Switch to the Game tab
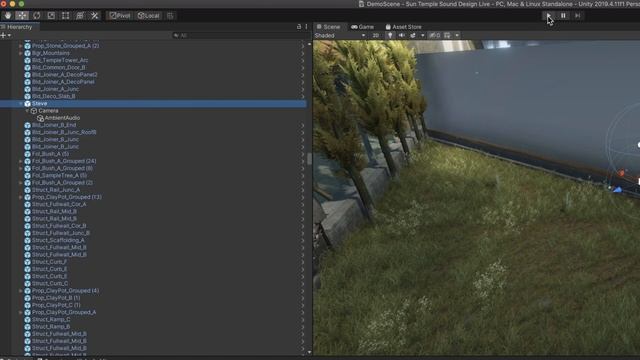Image resolution: width=640 pixels, height=360 pixels. 362,27
